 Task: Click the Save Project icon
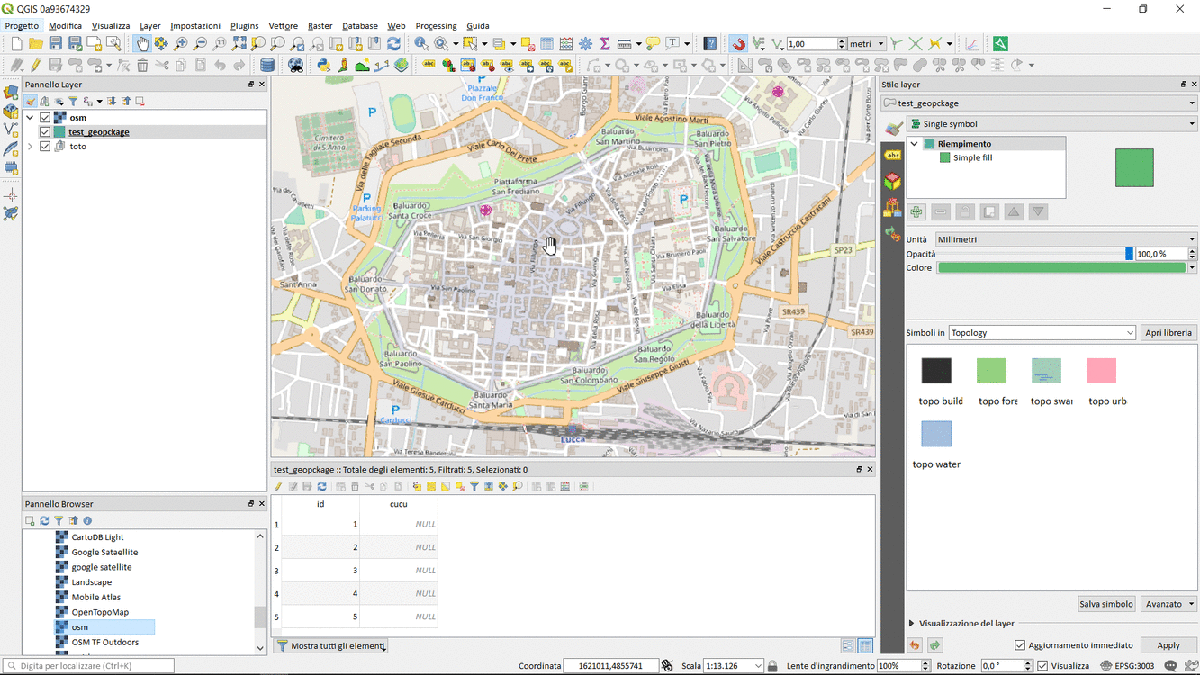pos(56,44)
